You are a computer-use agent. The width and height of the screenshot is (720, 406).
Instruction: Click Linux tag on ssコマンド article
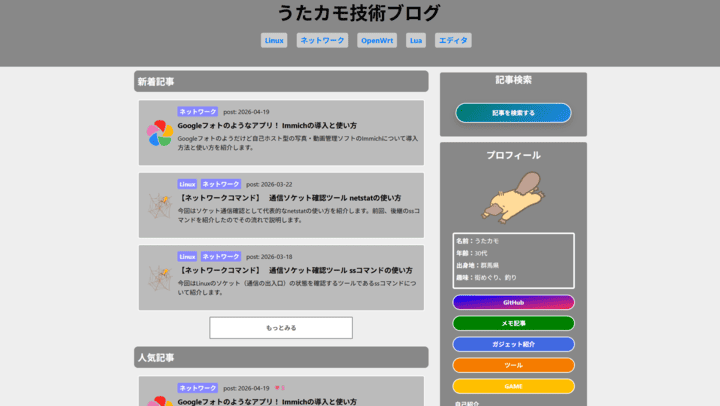187,257
